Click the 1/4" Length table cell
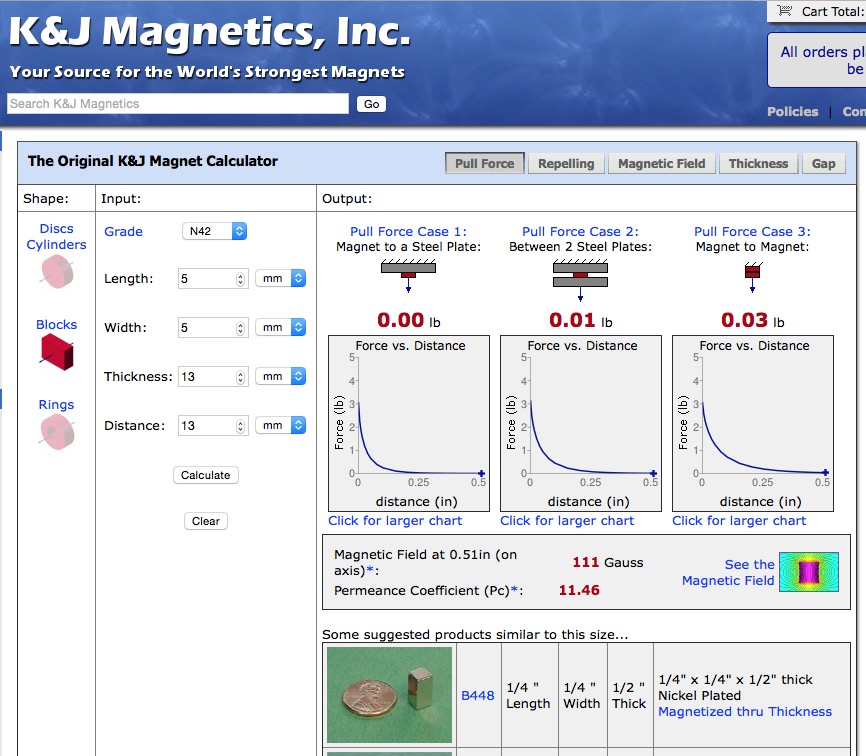 point(529,695)
